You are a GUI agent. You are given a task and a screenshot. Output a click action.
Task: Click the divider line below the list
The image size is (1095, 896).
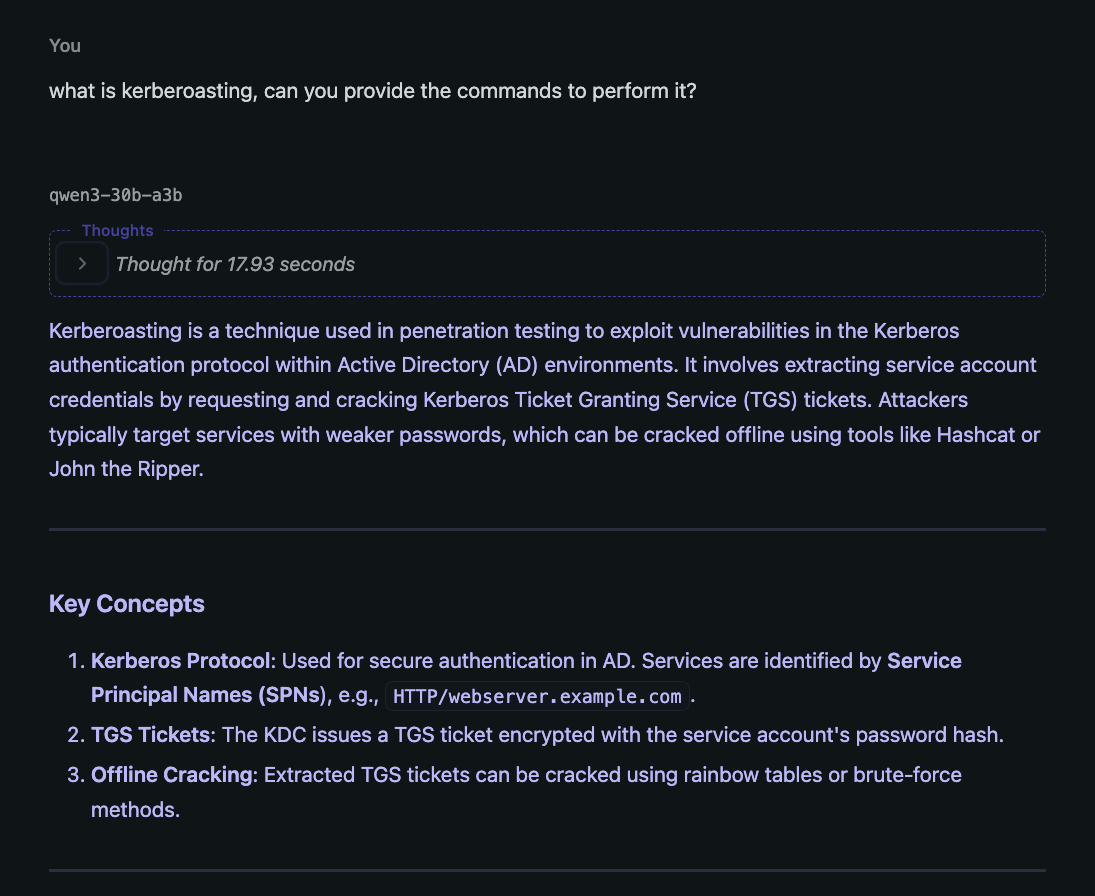547,870
